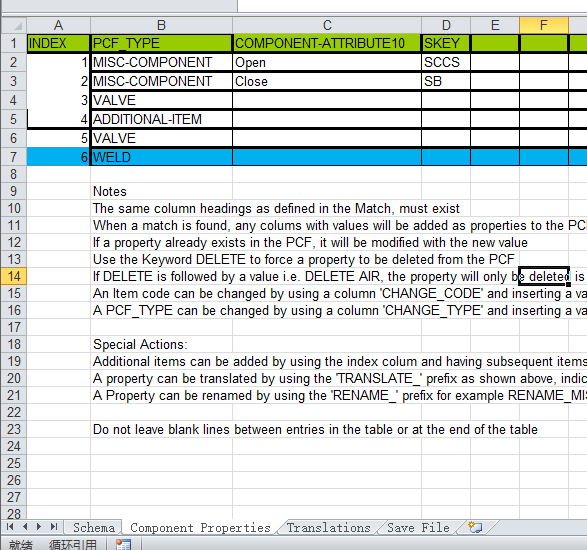Click the blue WELD cell

click(x=161, y=157)
